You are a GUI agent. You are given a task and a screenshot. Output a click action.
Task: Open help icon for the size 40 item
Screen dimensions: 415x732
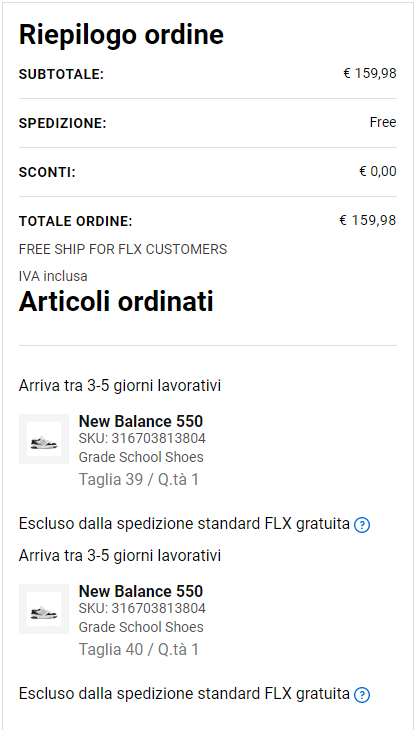click(362, 696)
